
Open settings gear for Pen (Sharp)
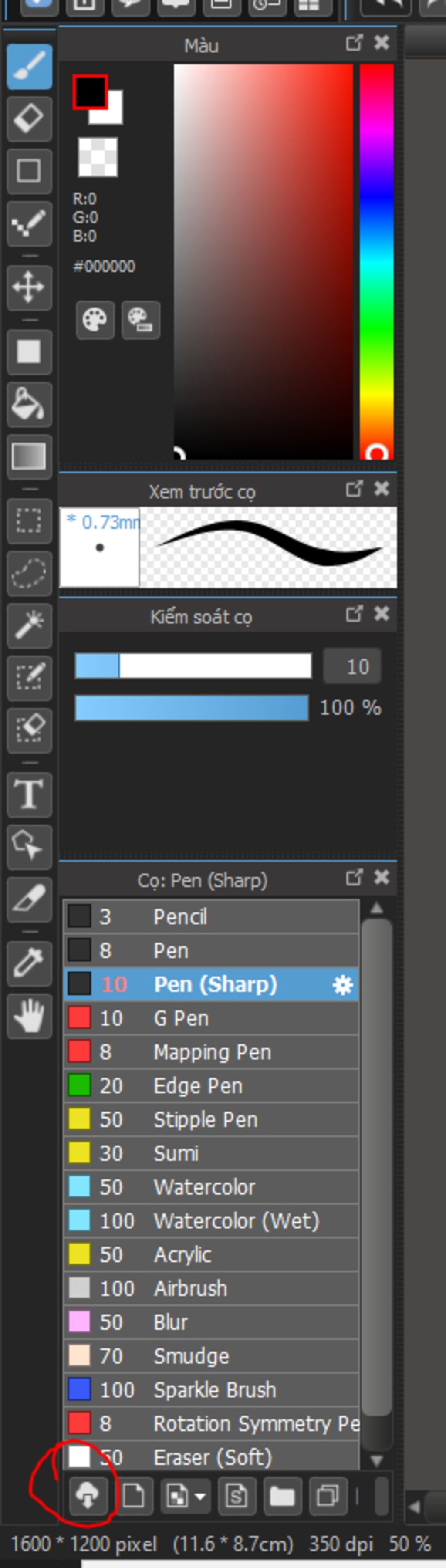coord(343,985)
